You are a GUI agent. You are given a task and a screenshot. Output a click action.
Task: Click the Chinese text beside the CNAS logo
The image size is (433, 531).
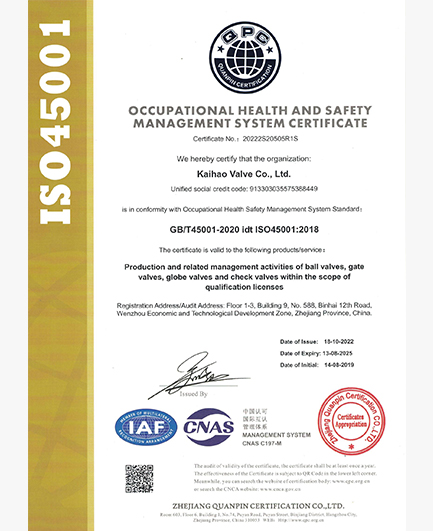[255, 419]
